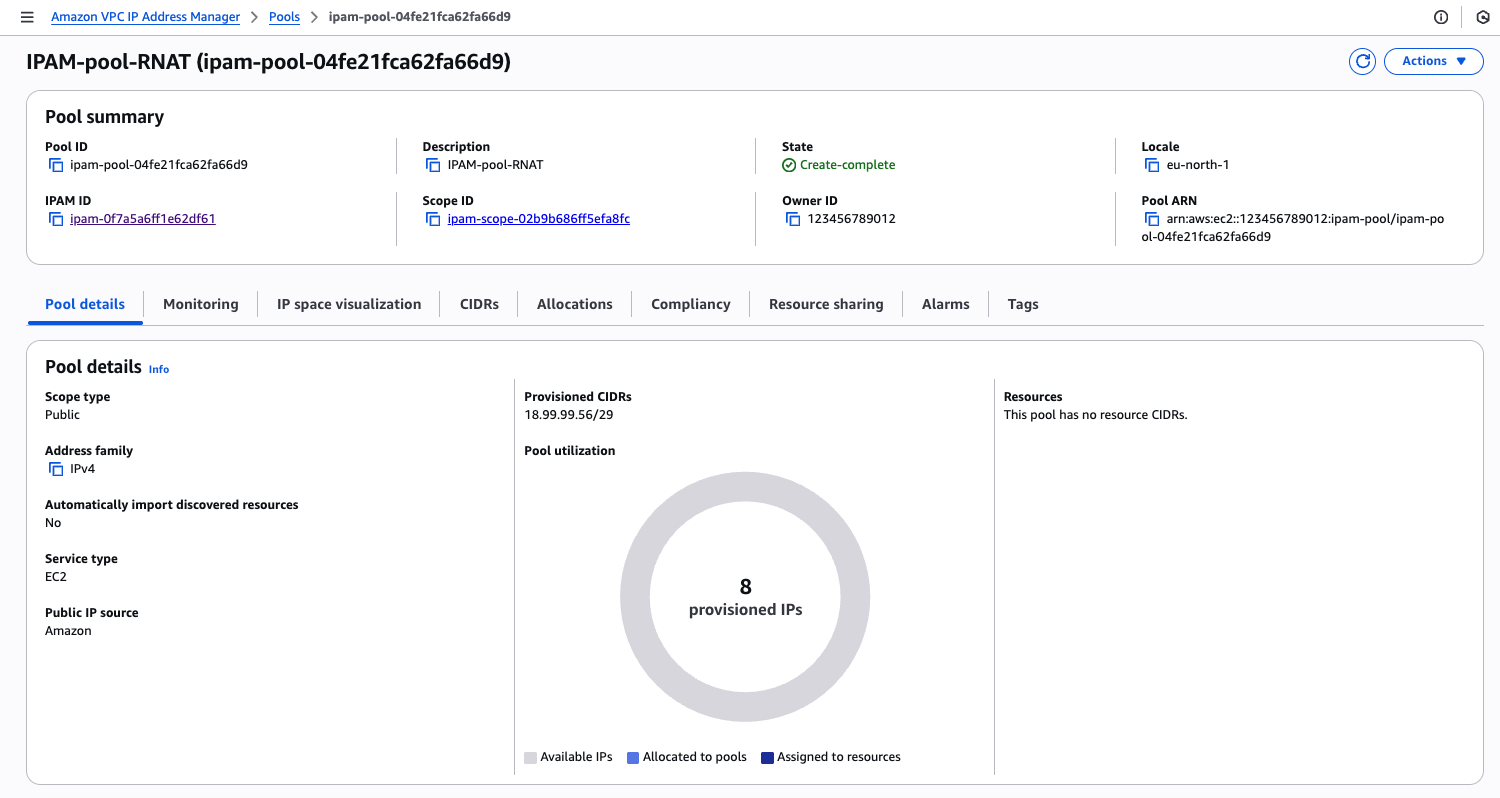Screen dimensions: 1500x798
Task: Go to the Allocations tab
Action: point(574,304)
